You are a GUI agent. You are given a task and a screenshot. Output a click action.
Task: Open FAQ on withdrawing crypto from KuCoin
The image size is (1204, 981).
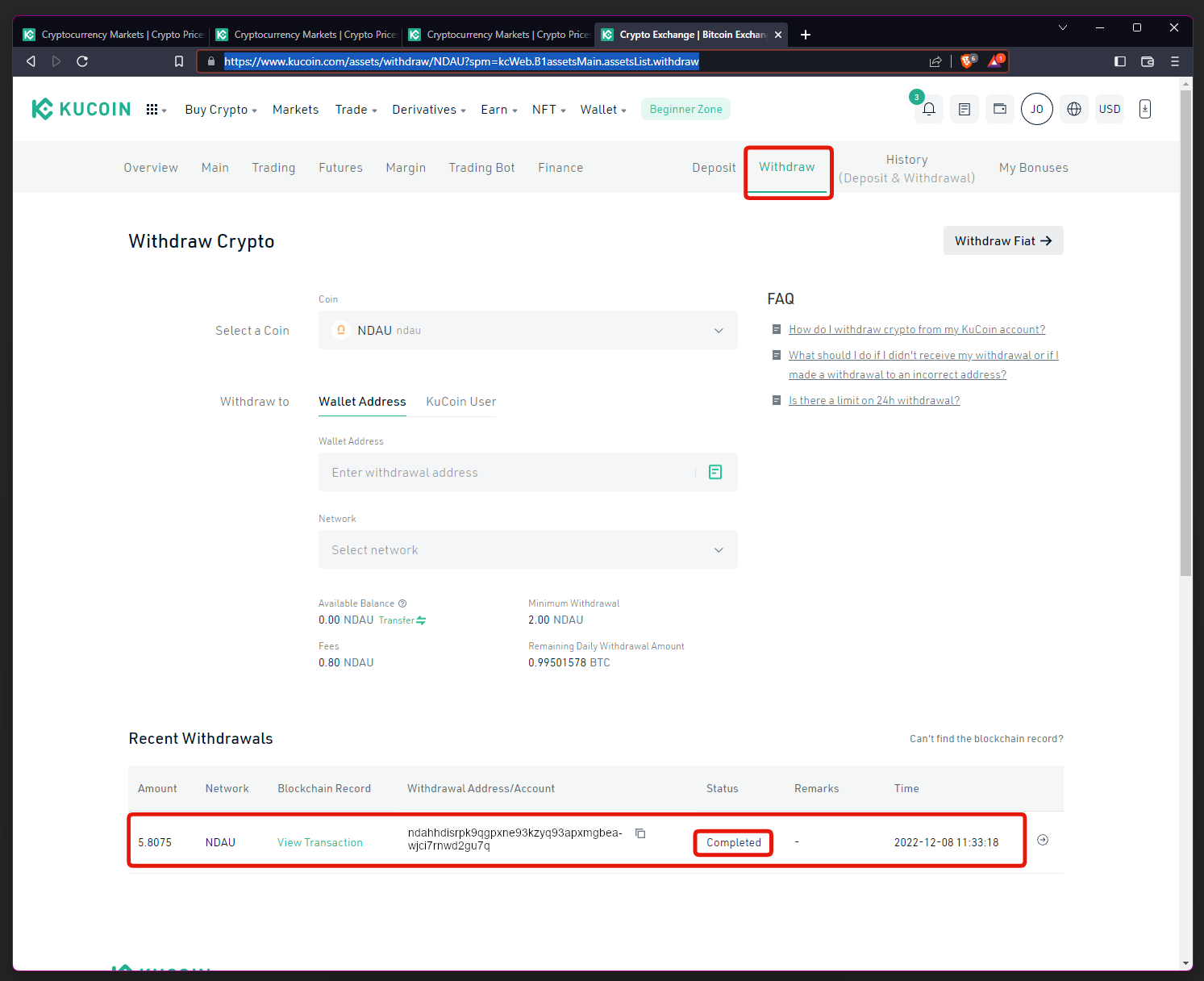click(917, 329)
